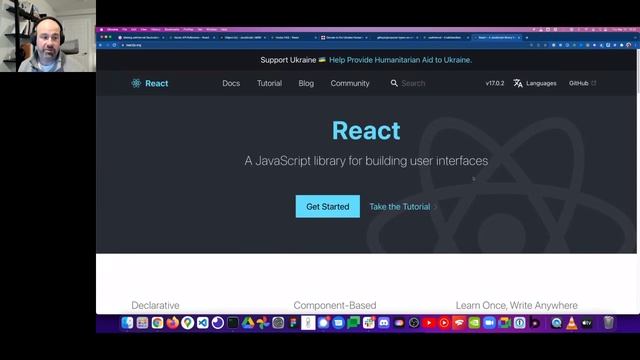Launch GeForce Now green Nvidia dock icon

474,323
